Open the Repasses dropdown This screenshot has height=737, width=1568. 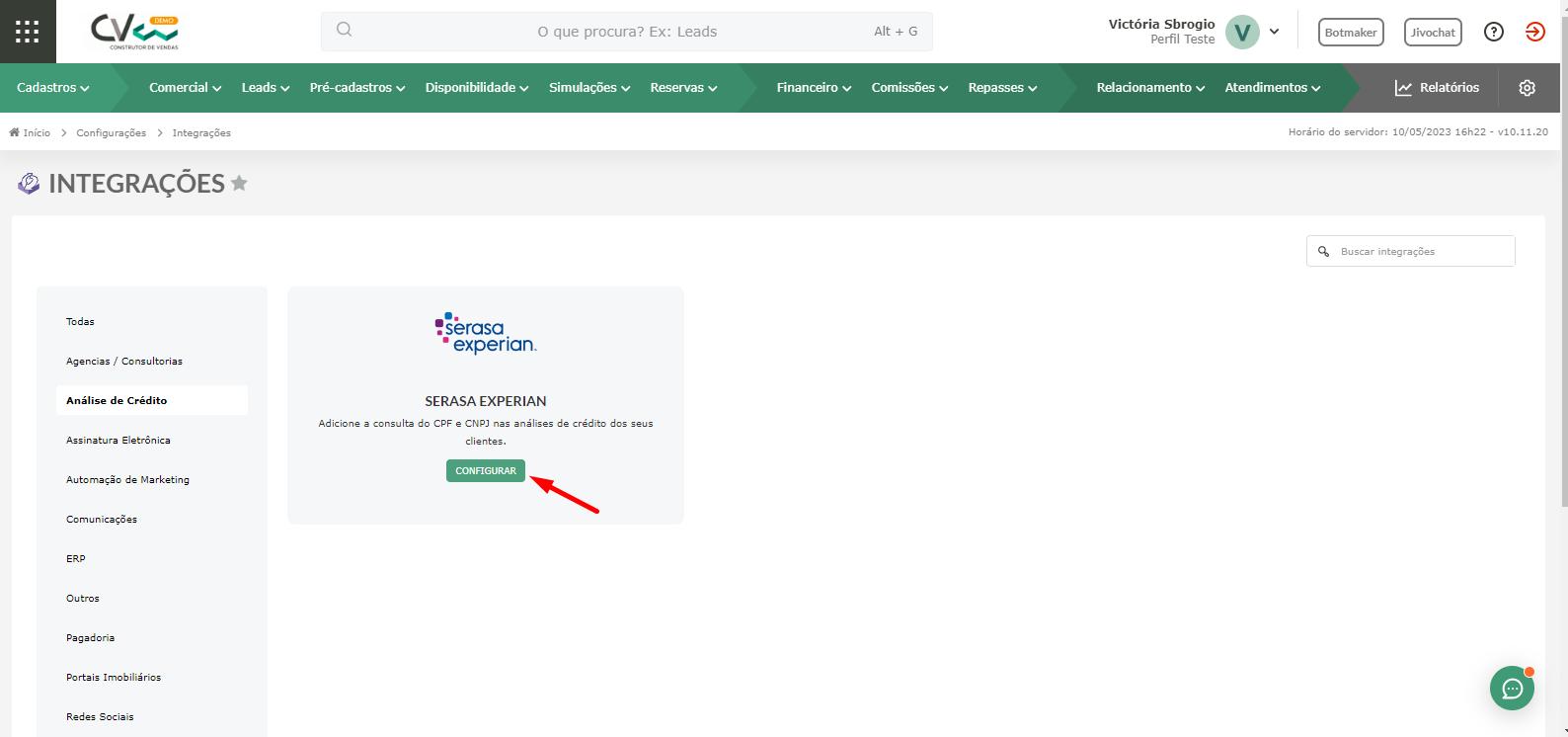pos(1002,88)
